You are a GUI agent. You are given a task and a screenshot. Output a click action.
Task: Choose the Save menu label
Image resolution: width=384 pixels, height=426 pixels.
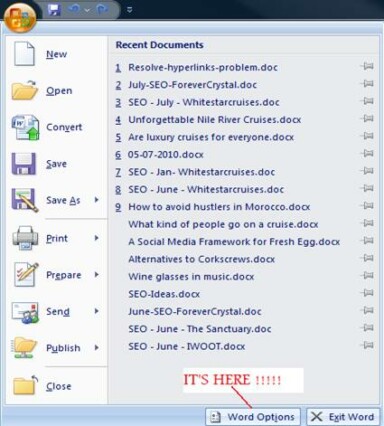(56, 164)
